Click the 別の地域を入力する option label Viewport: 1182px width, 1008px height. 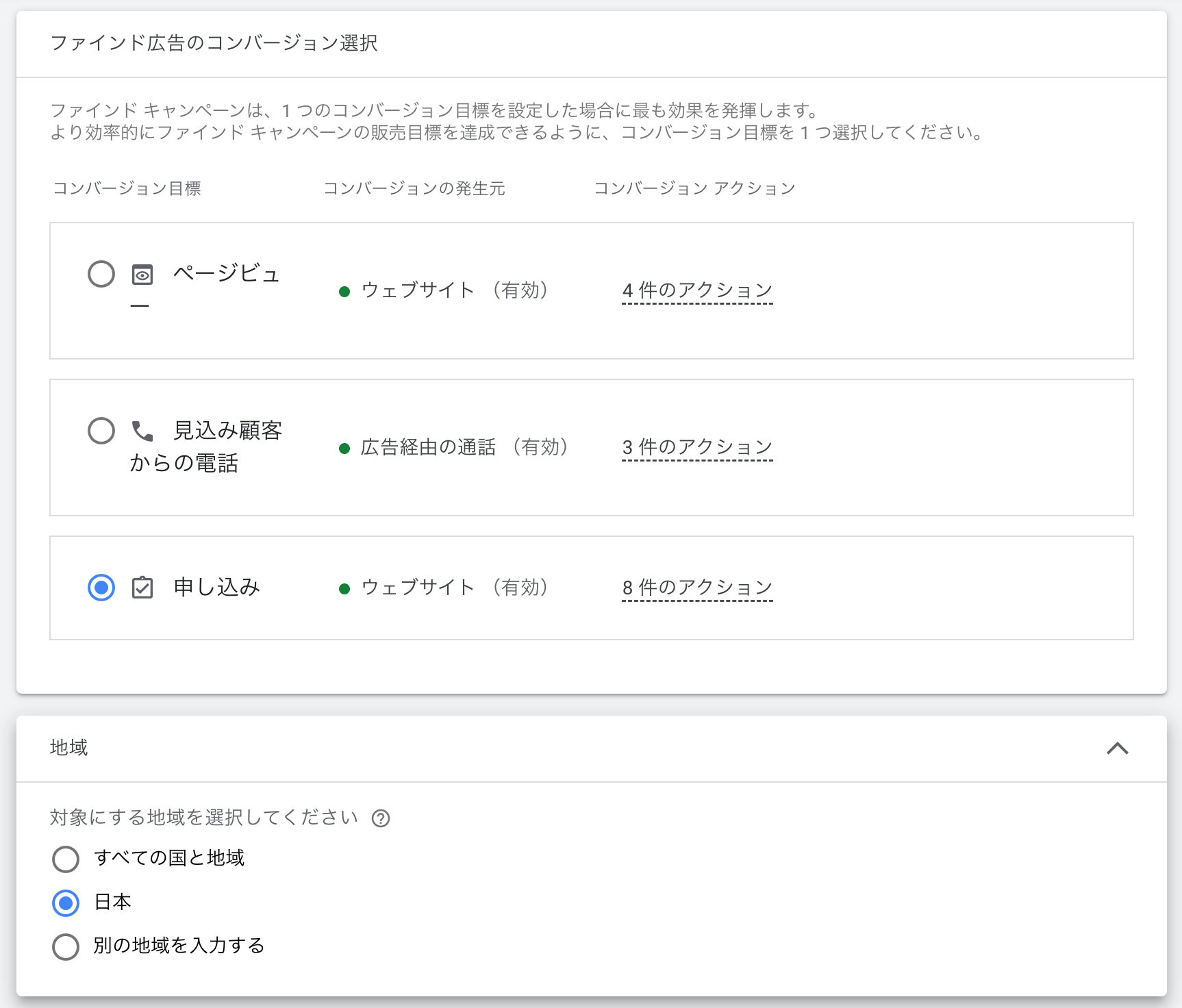click(179, 946)
